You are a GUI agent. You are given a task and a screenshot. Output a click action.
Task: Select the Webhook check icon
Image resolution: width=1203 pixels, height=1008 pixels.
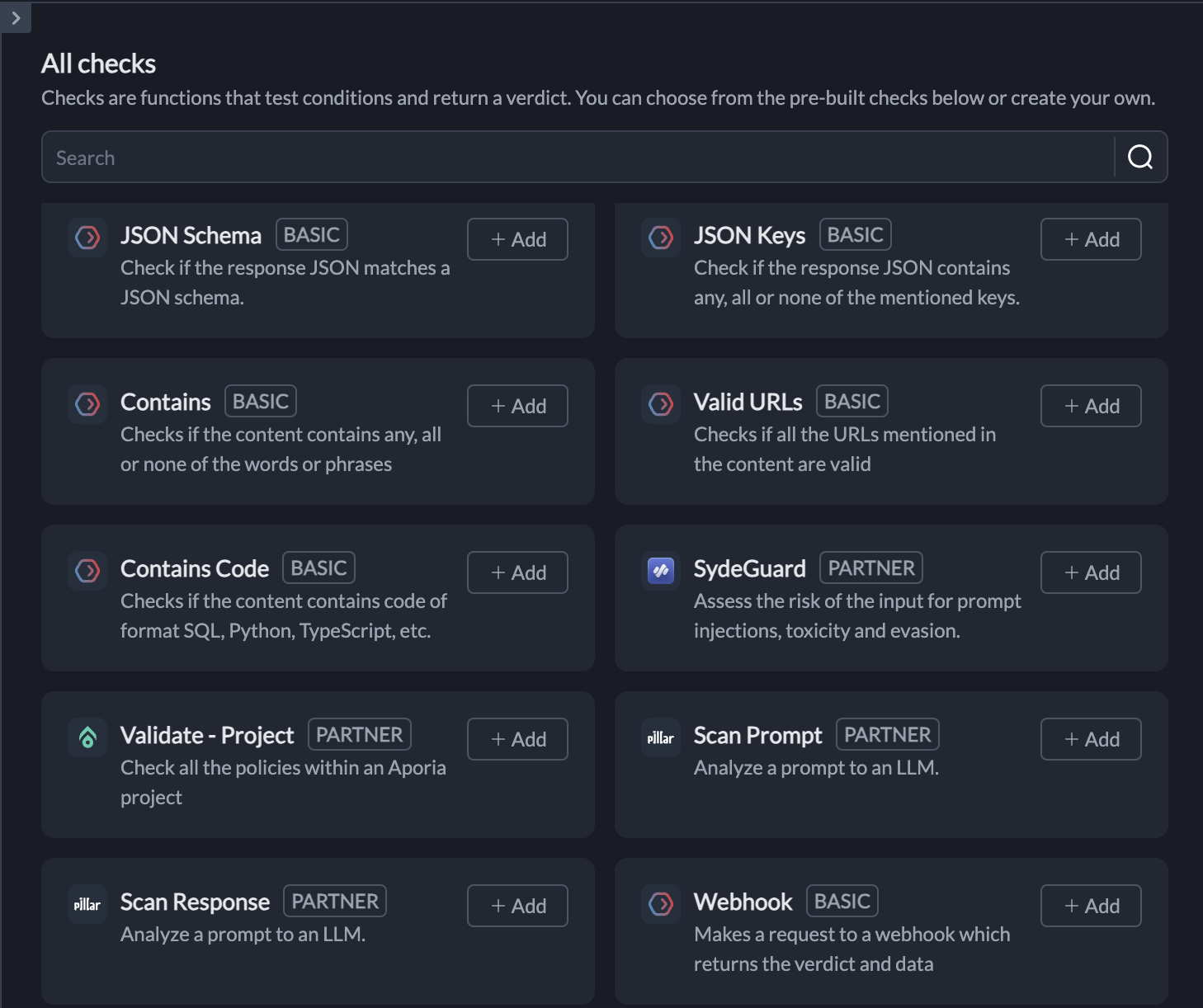click(x=660, y=904)
